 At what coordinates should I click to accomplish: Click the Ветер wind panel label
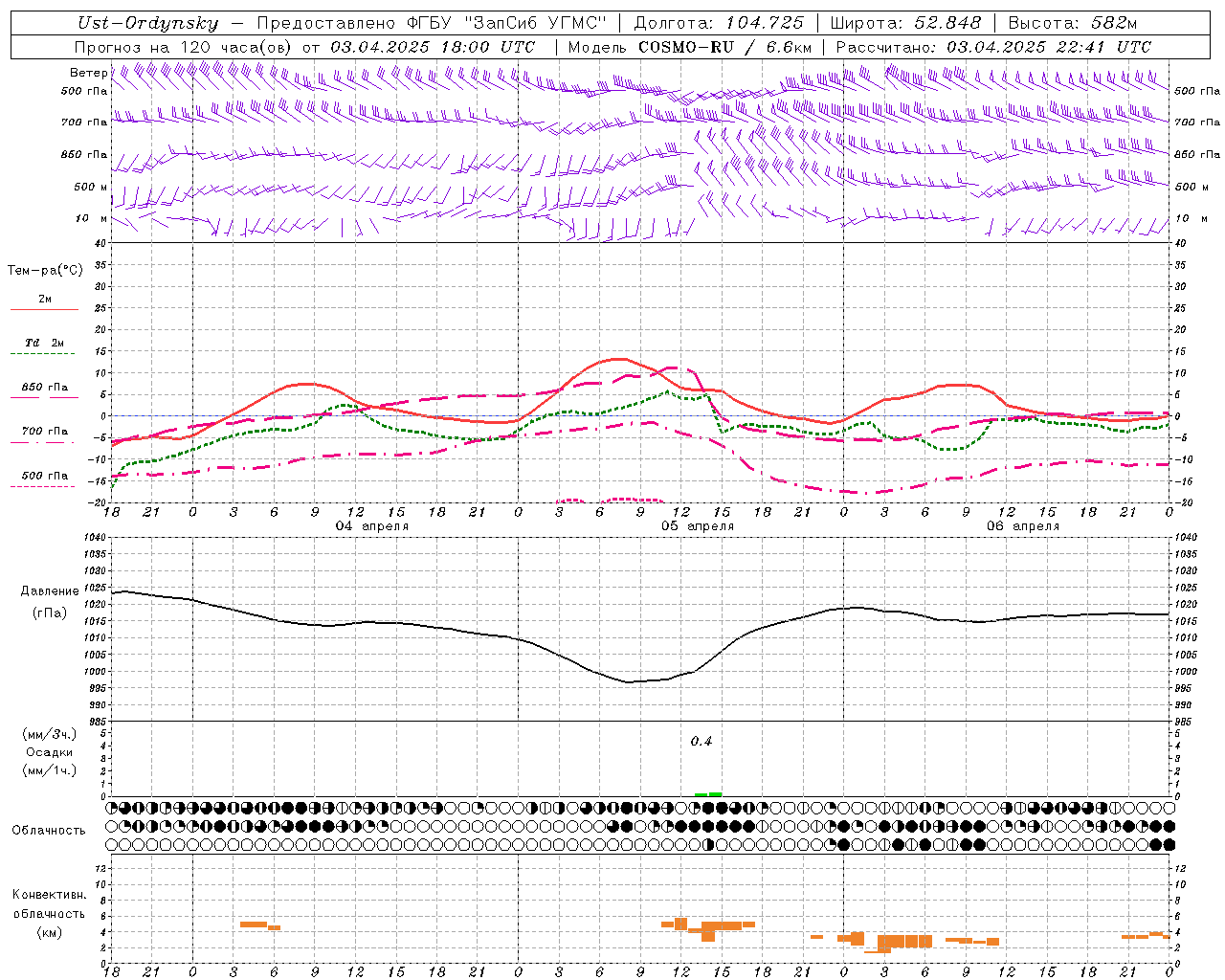click(x=88, y=73)
